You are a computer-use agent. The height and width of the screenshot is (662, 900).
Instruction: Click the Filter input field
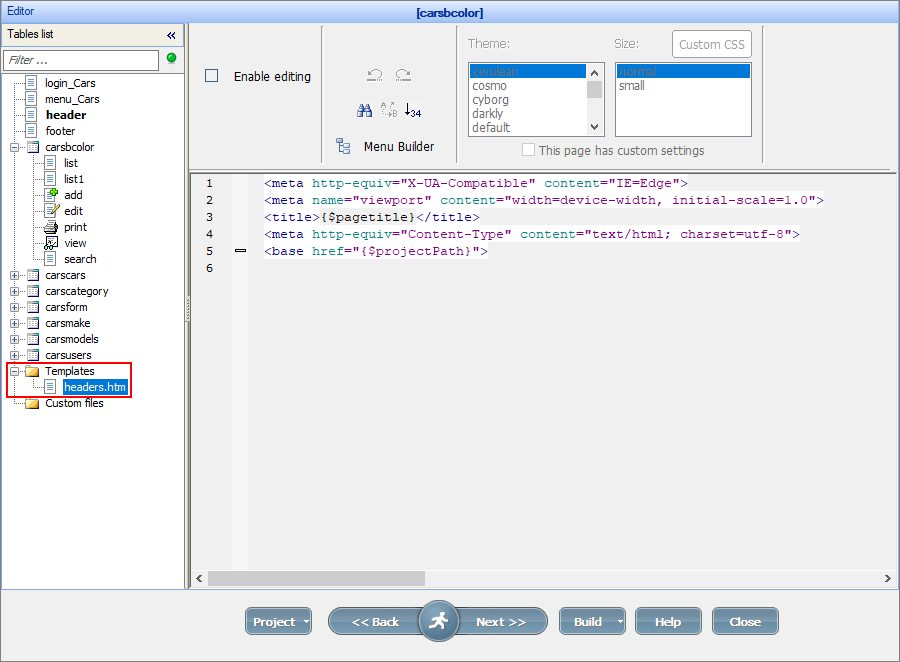[80, 60]
